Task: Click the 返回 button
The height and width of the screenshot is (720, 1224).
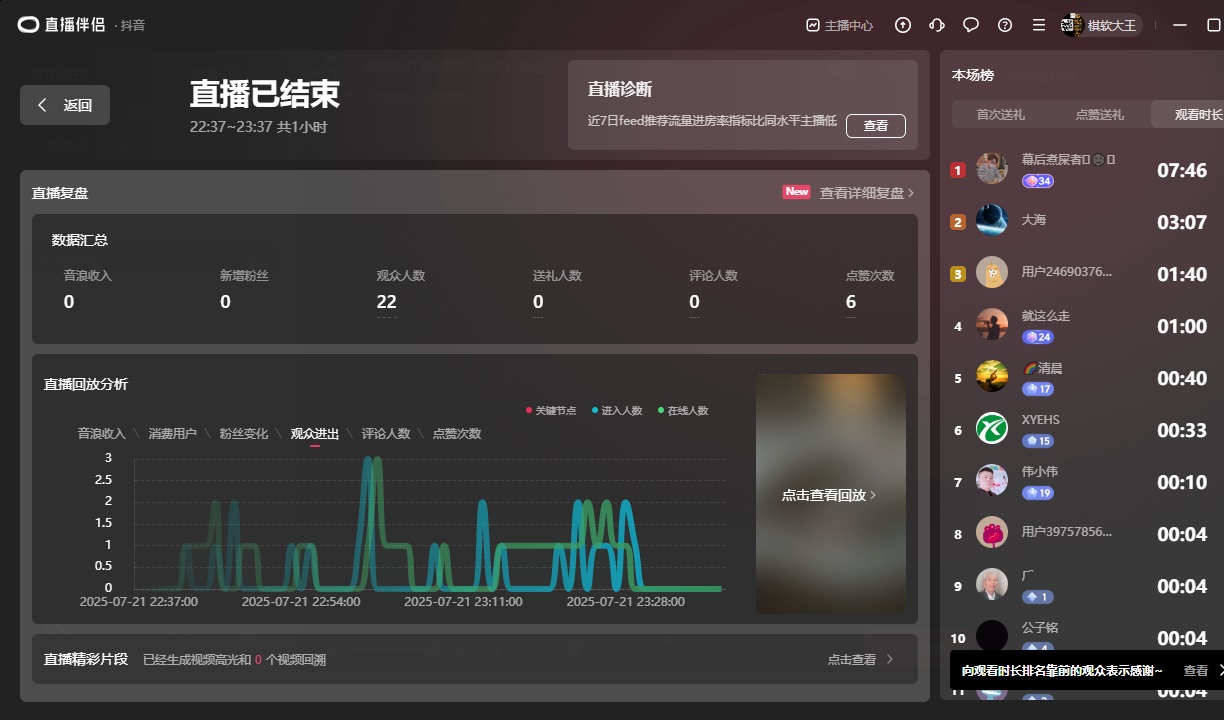Action: 65,105
